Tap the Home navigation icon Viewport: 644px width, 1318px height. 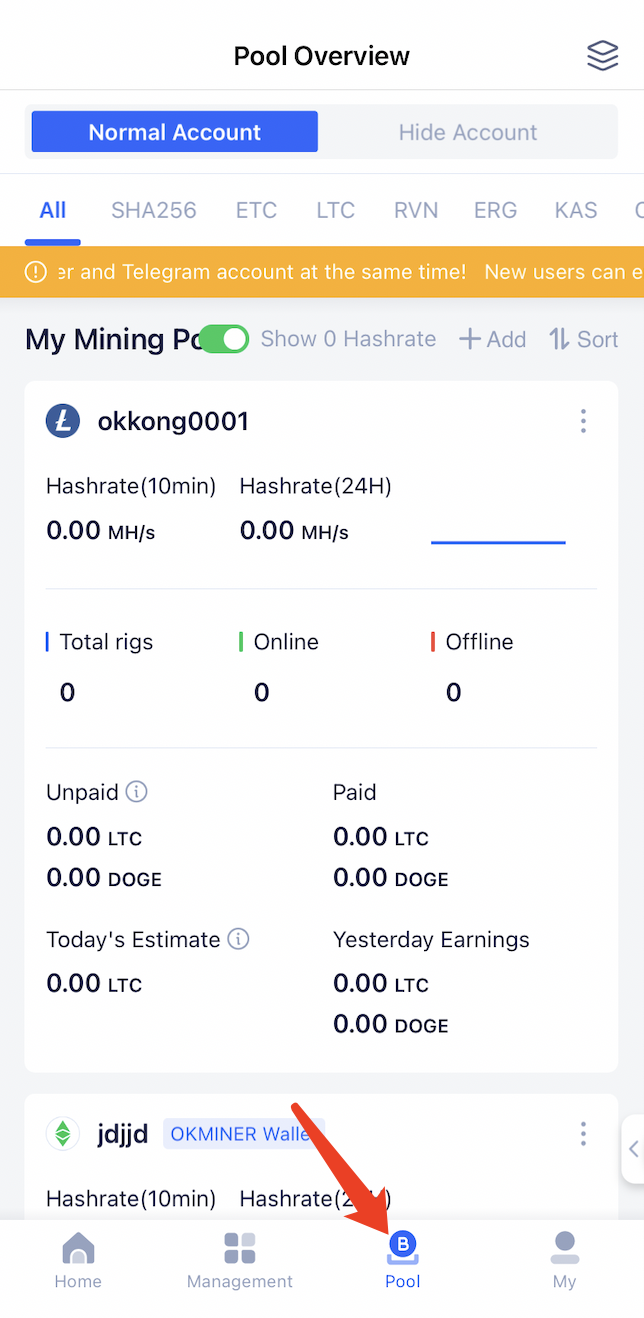(x=78, y=1248)
